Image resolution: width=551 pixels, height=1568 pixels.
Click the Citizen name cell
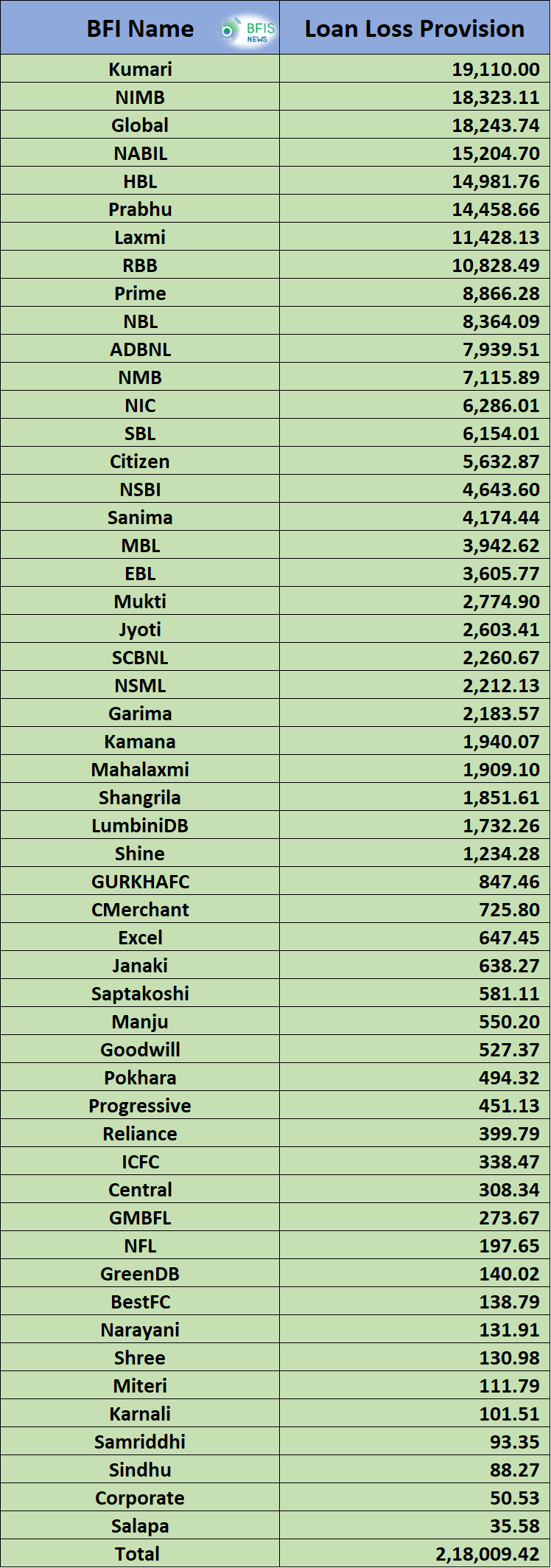coord(140,461)
